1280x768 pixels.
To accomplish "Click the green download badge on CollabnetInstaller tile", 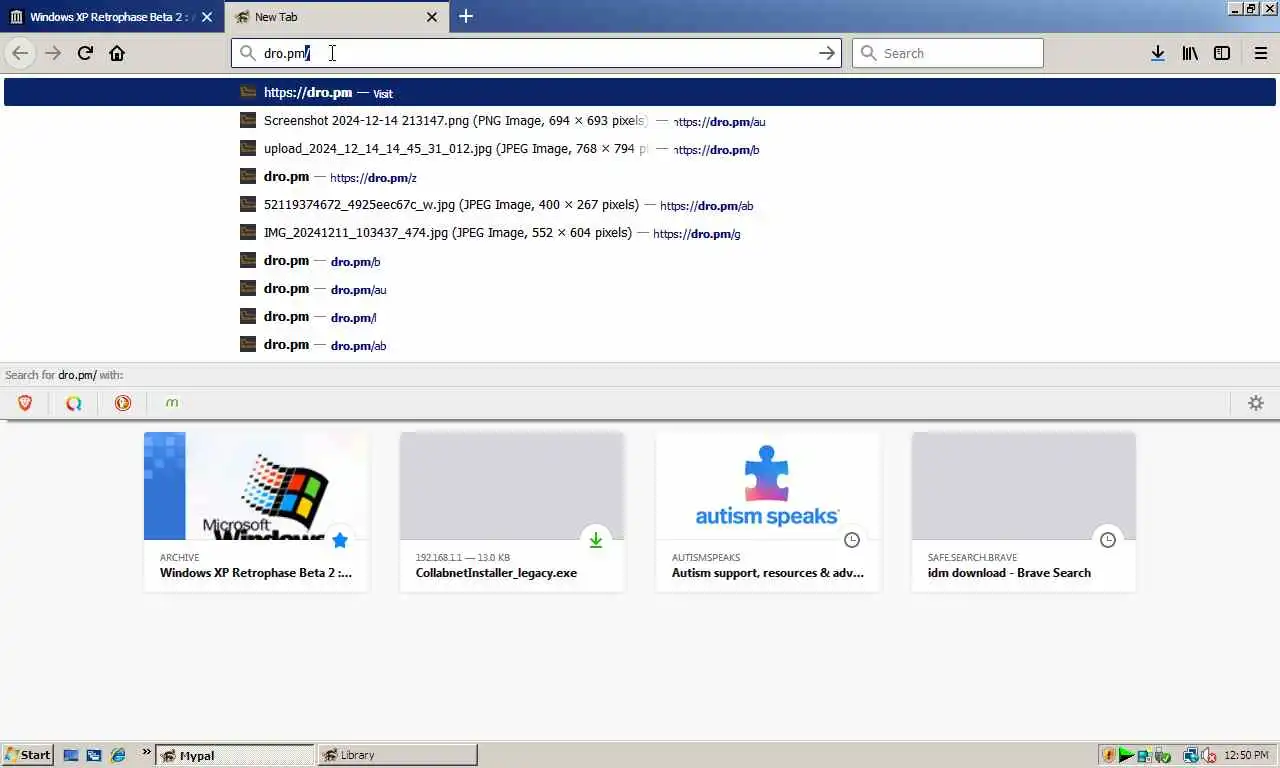I will (x=595, y=540).
